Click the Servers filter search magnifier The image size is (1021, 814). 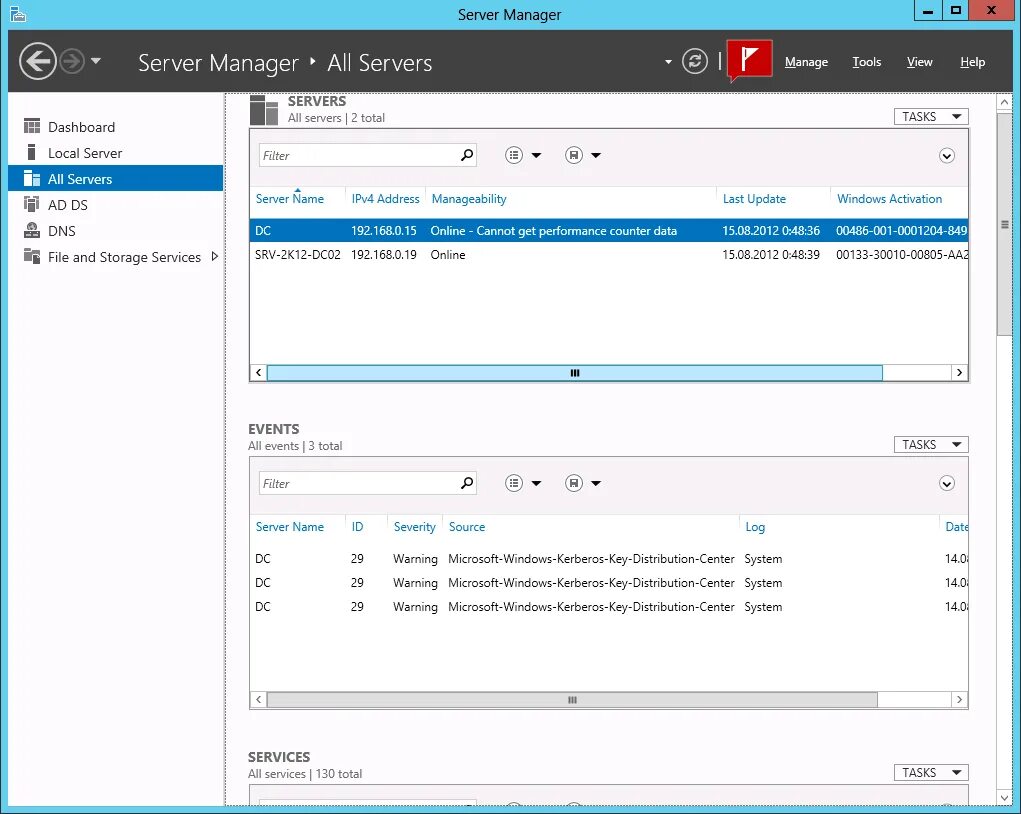467,155
